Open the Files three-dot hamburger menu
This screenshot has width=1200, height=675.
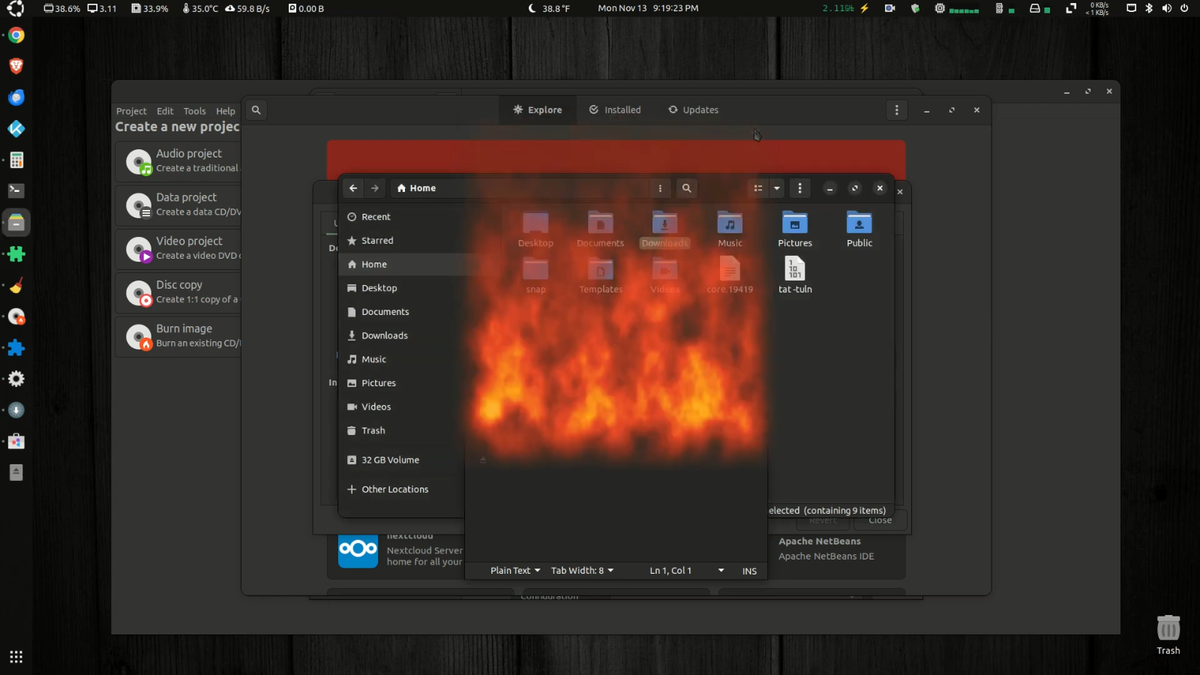[799, 188]
